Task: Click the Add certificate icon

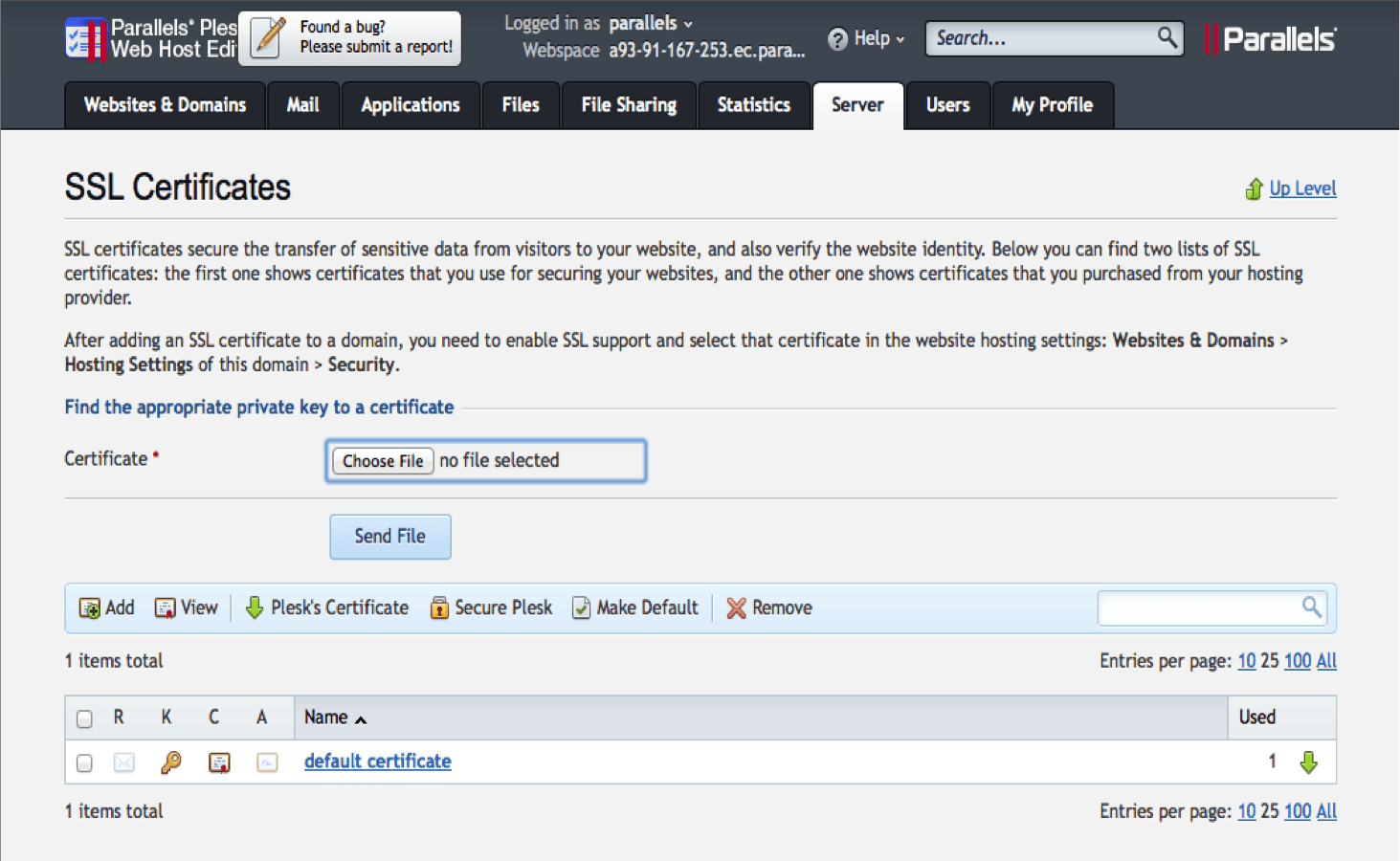Action: (89, 608)
